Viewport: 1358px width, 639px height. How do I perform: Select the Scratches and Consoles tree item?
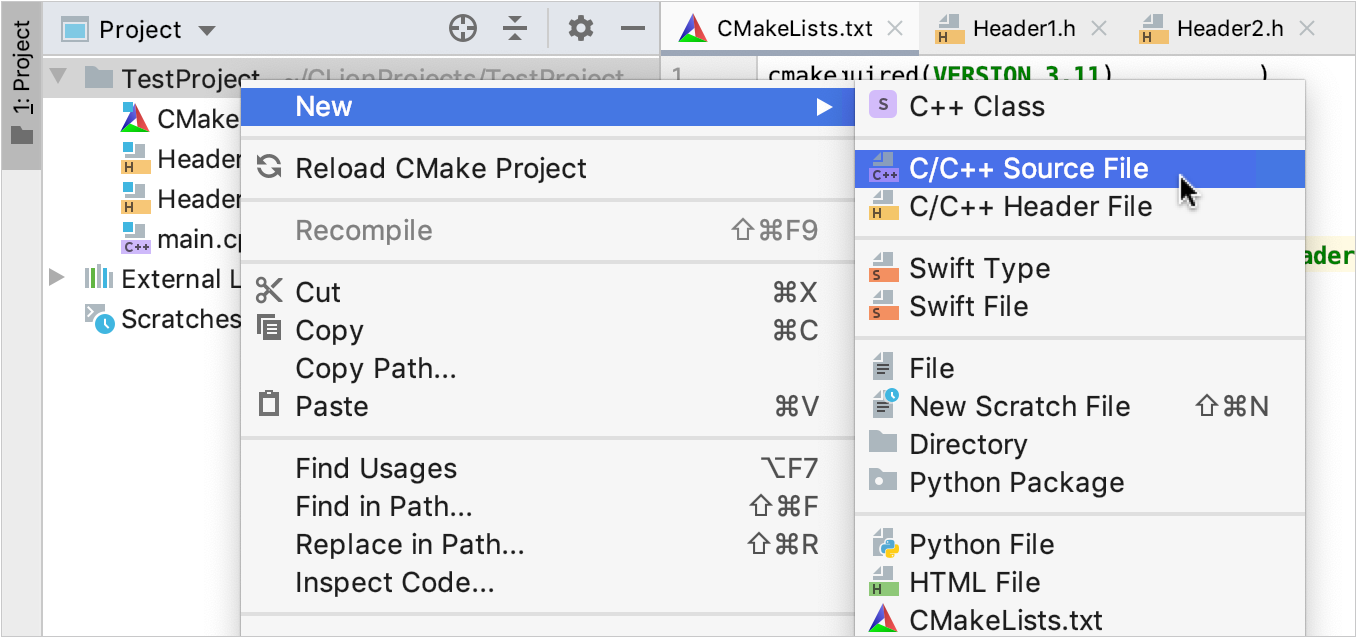179,319
